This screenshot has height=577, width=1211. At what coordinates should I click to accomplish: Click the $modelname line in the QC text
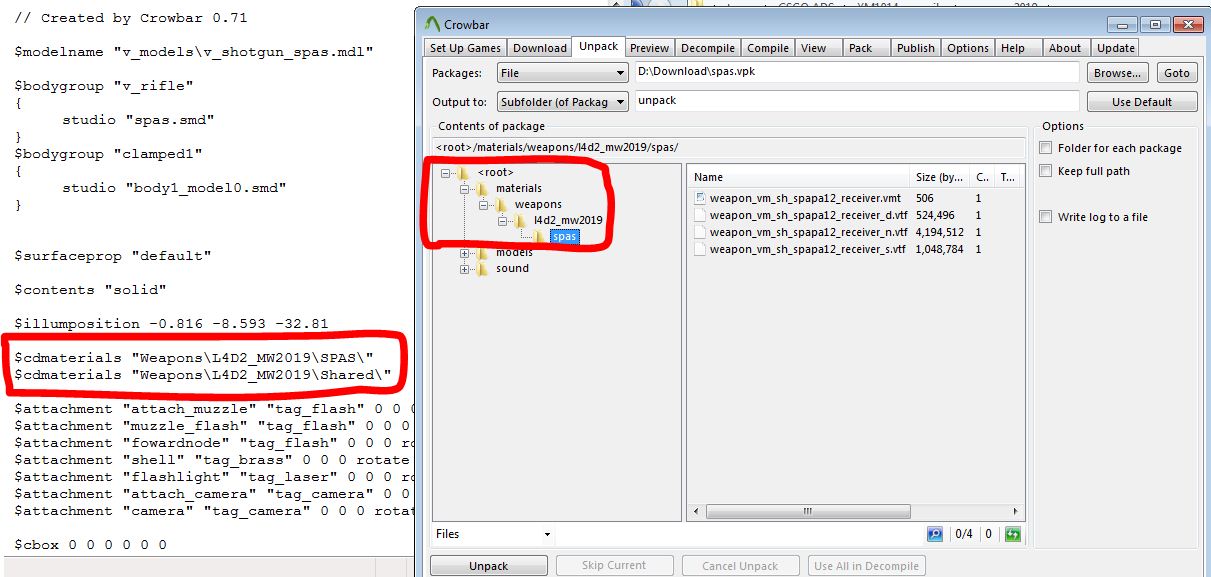[x=194, y=52]
